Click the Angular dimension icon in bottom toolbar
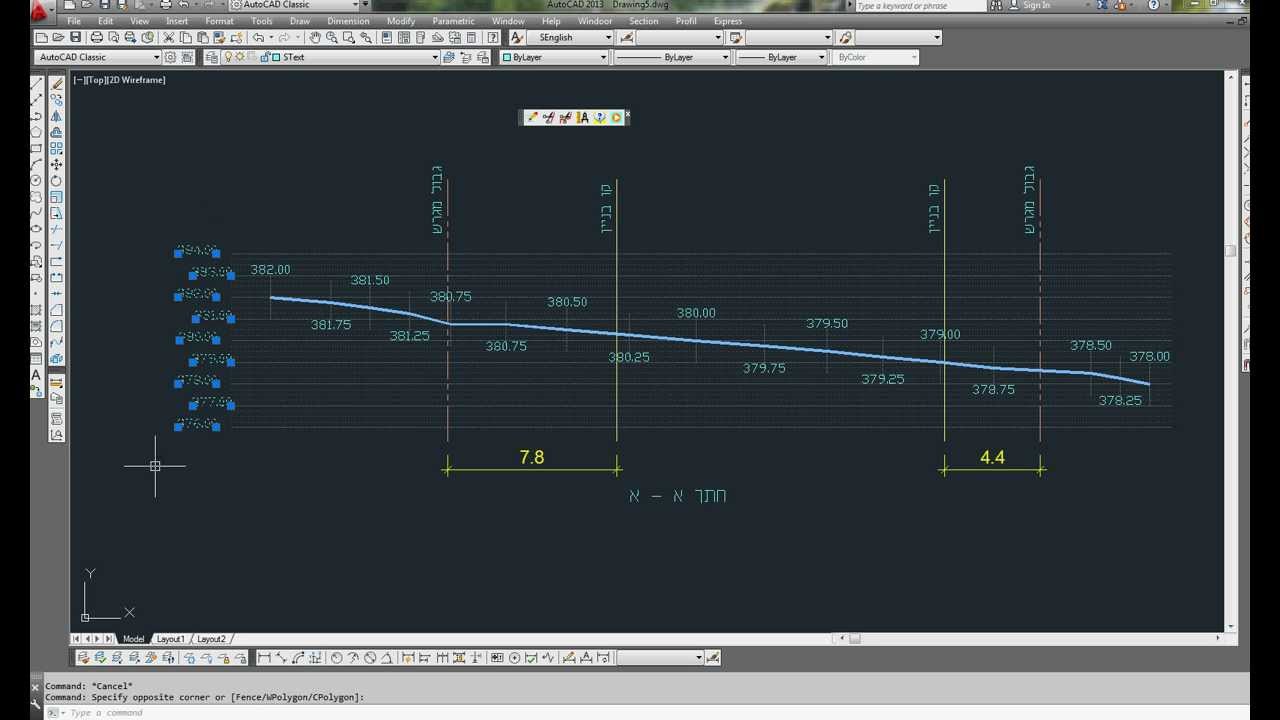Image resolution: width=1280 pixels, height=720 pixels. (x=387, y=657)
